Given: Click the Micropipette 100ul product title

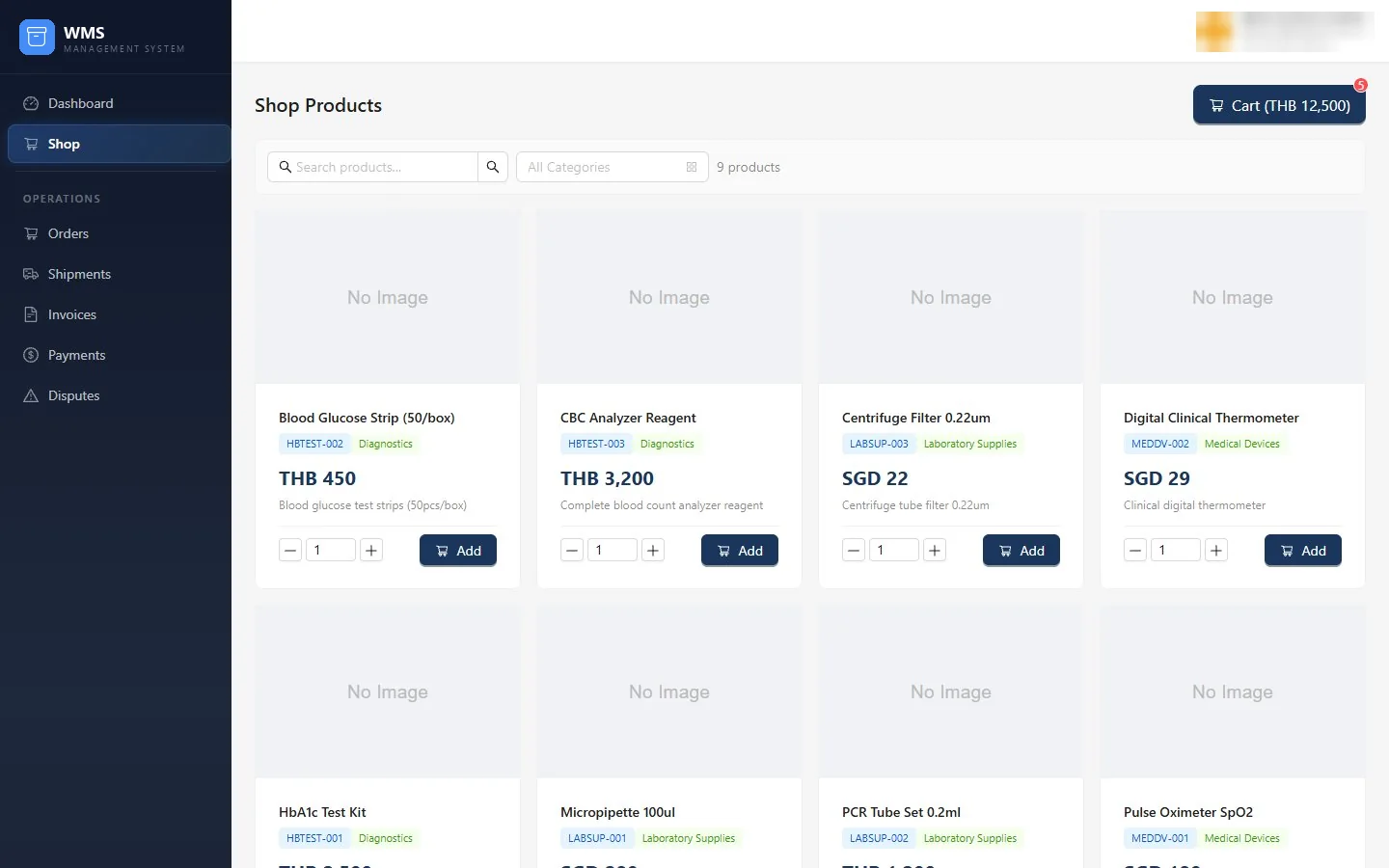Looking at the screenshot, I should pyautogui.click(x=617, y=812).
